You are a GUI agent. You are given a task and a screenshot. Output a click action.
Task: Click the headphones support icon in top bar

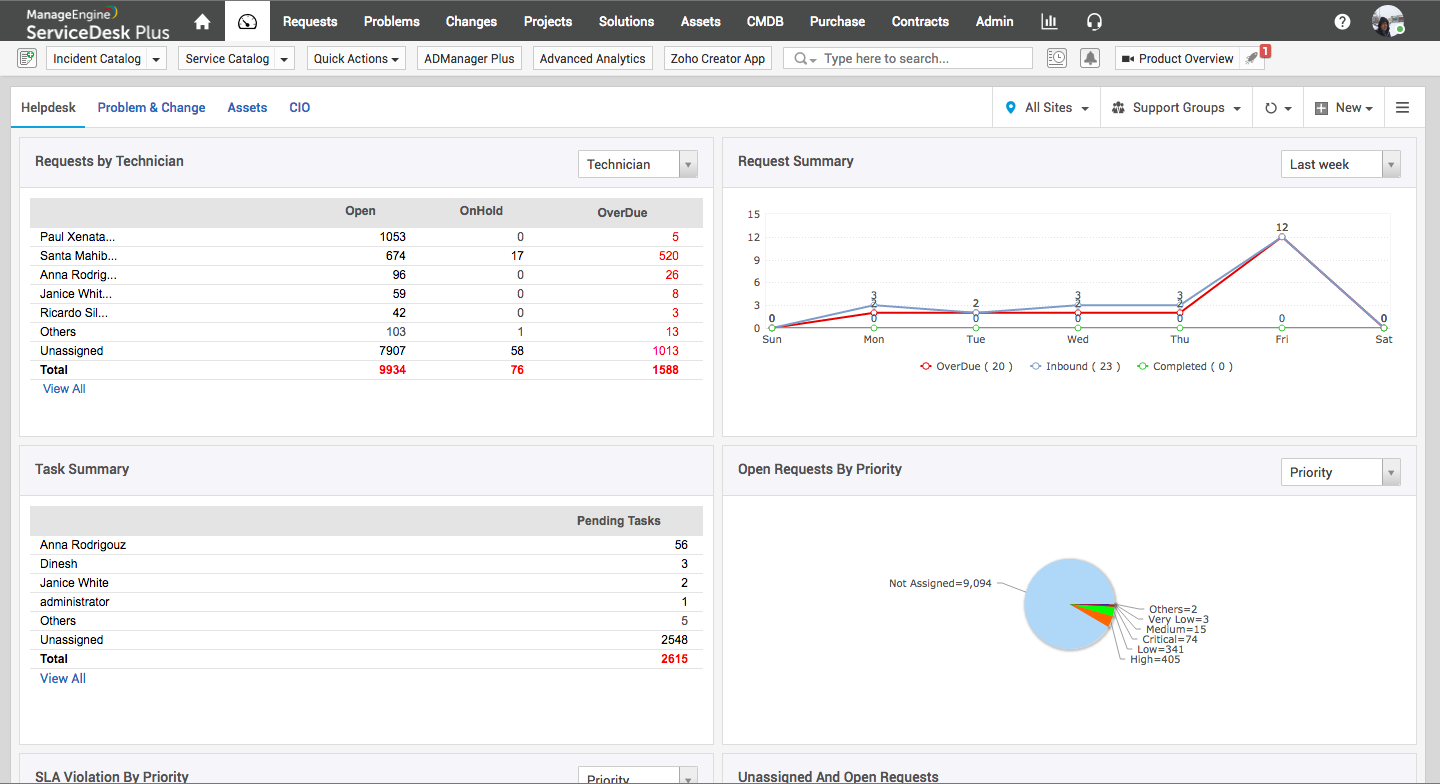(1094, 20)
